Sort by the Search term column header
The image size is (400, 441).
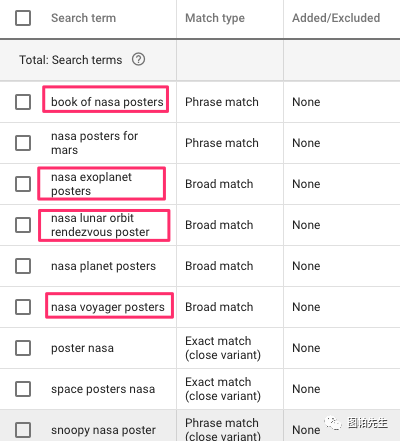click(83, 18)
